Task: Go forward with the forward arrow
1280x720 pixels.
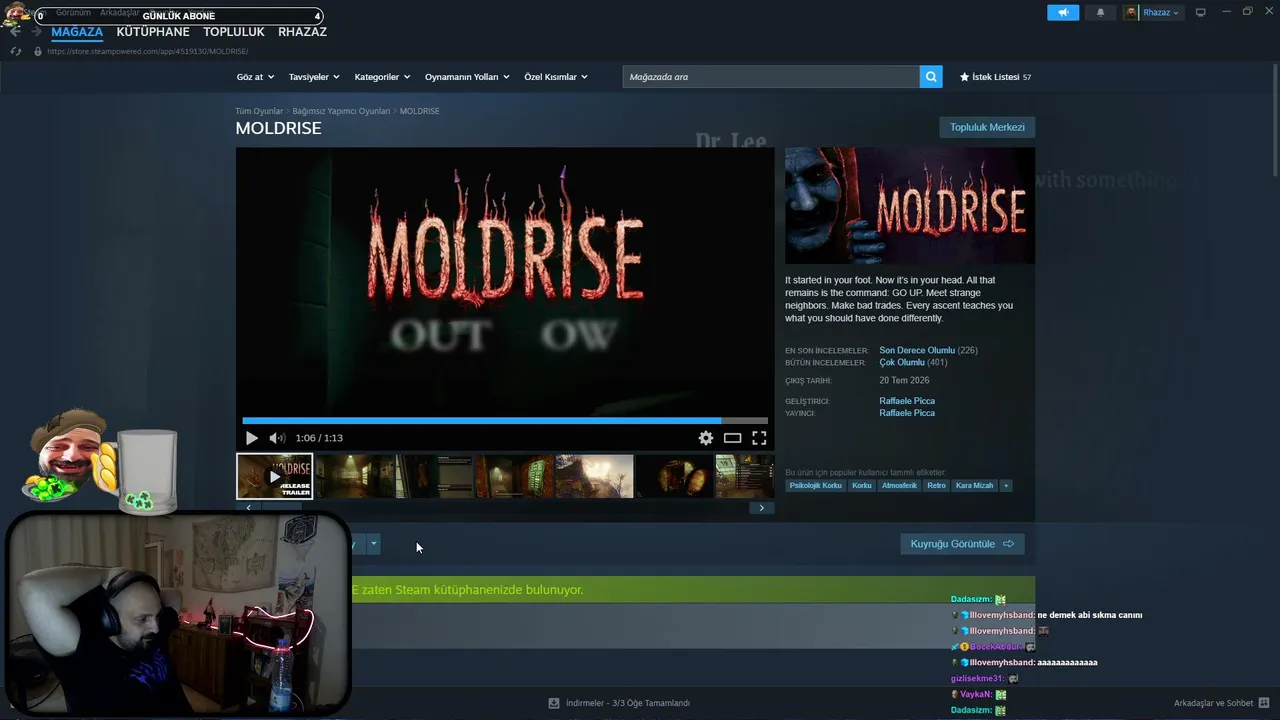Action: click(37, 32)
